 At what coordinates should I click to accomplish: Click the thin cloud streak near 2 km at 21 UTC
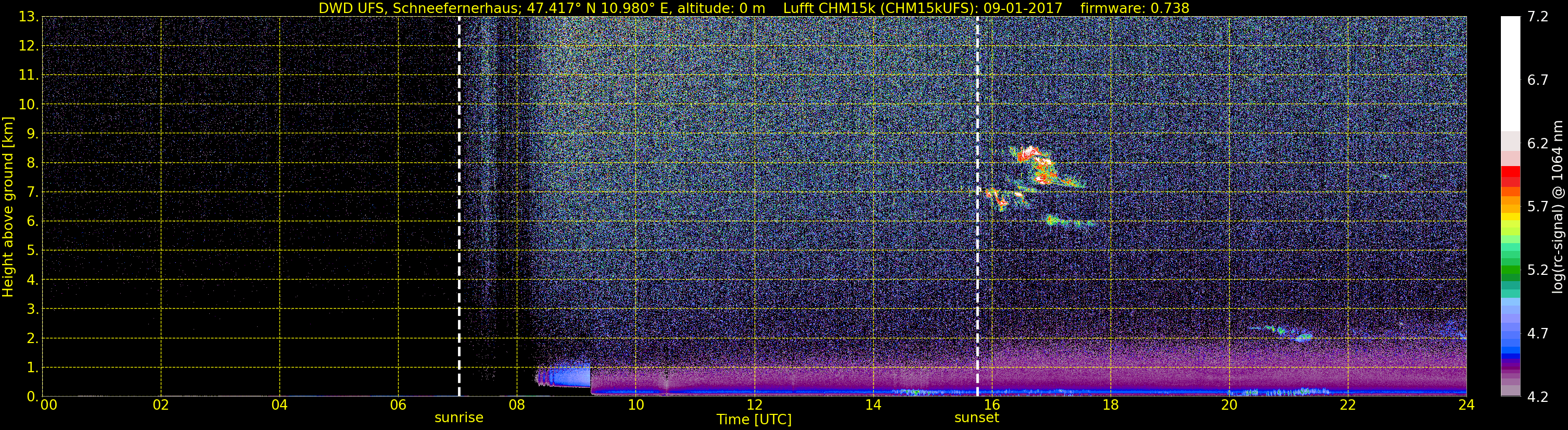pyautogui.click(x=1281, y=333)
